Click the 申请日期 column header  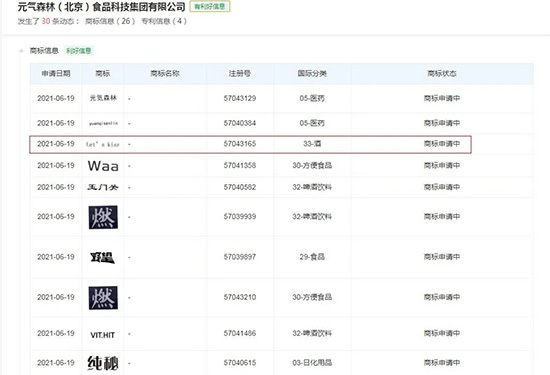(x=56, y=73)
